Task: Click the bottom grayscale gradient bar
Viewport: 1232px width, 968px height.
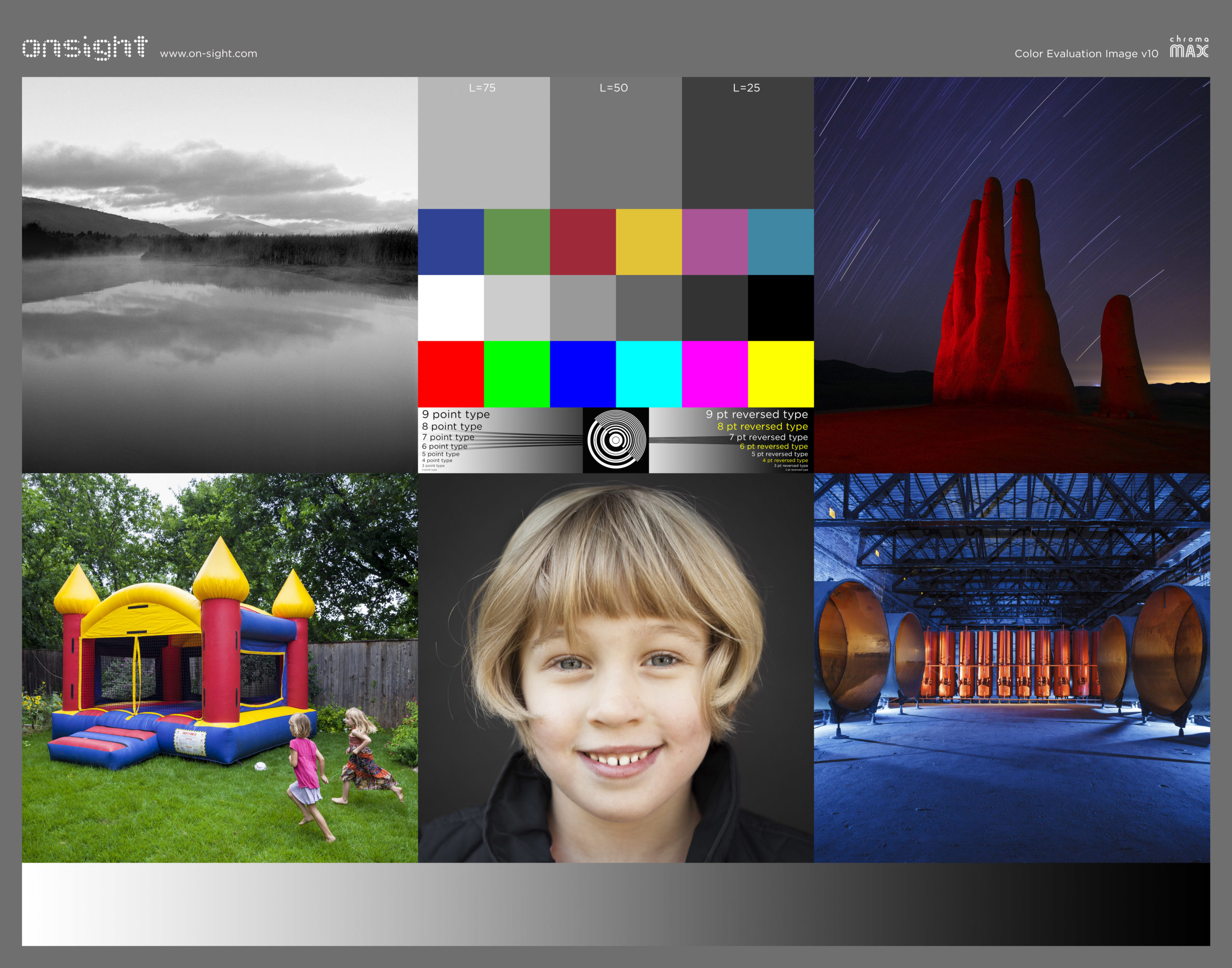Action: [616, 903]
